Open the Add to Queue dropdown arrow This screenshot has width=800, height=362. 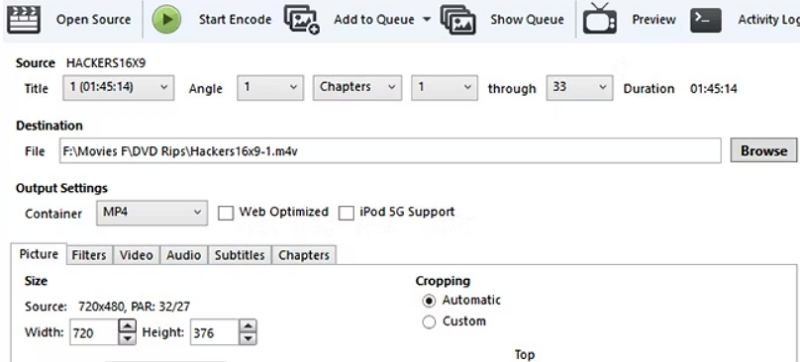tap(427, 20)
